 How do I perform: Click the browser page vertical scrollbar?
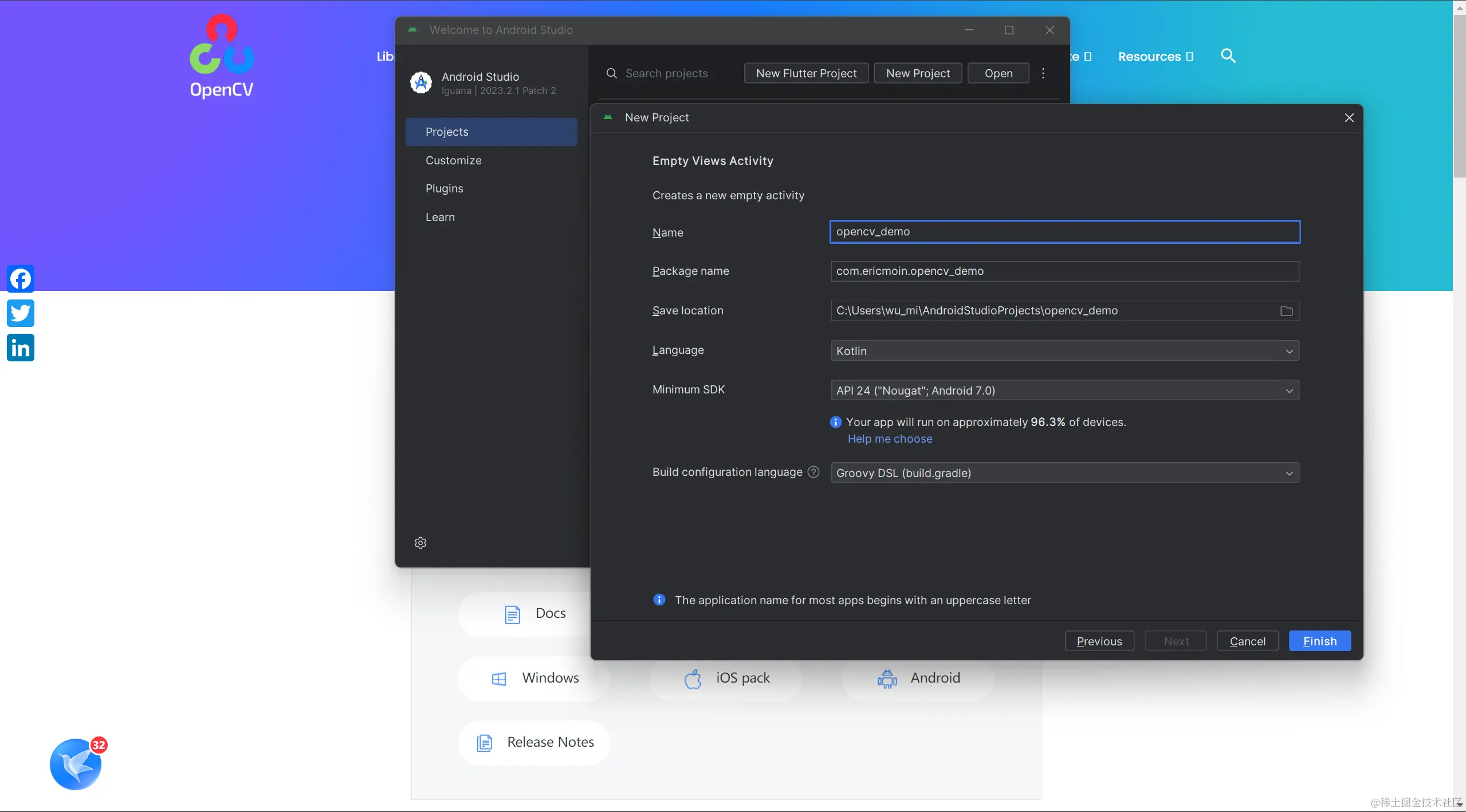[1459, 97]
